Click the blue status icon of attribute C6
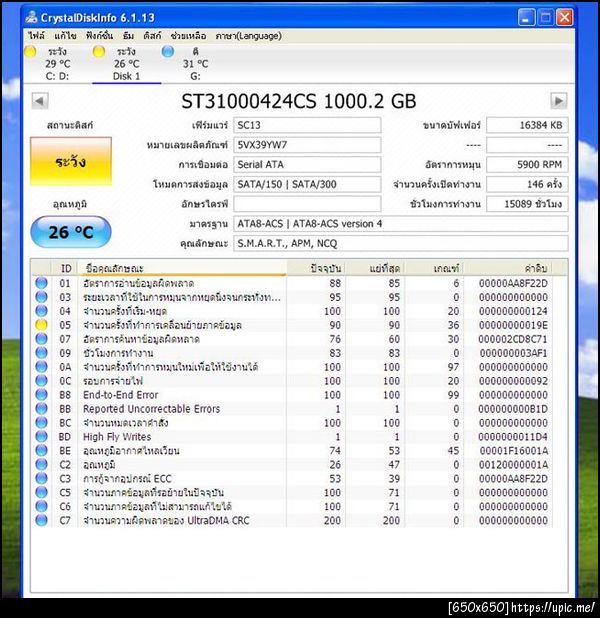 (41, 506)
